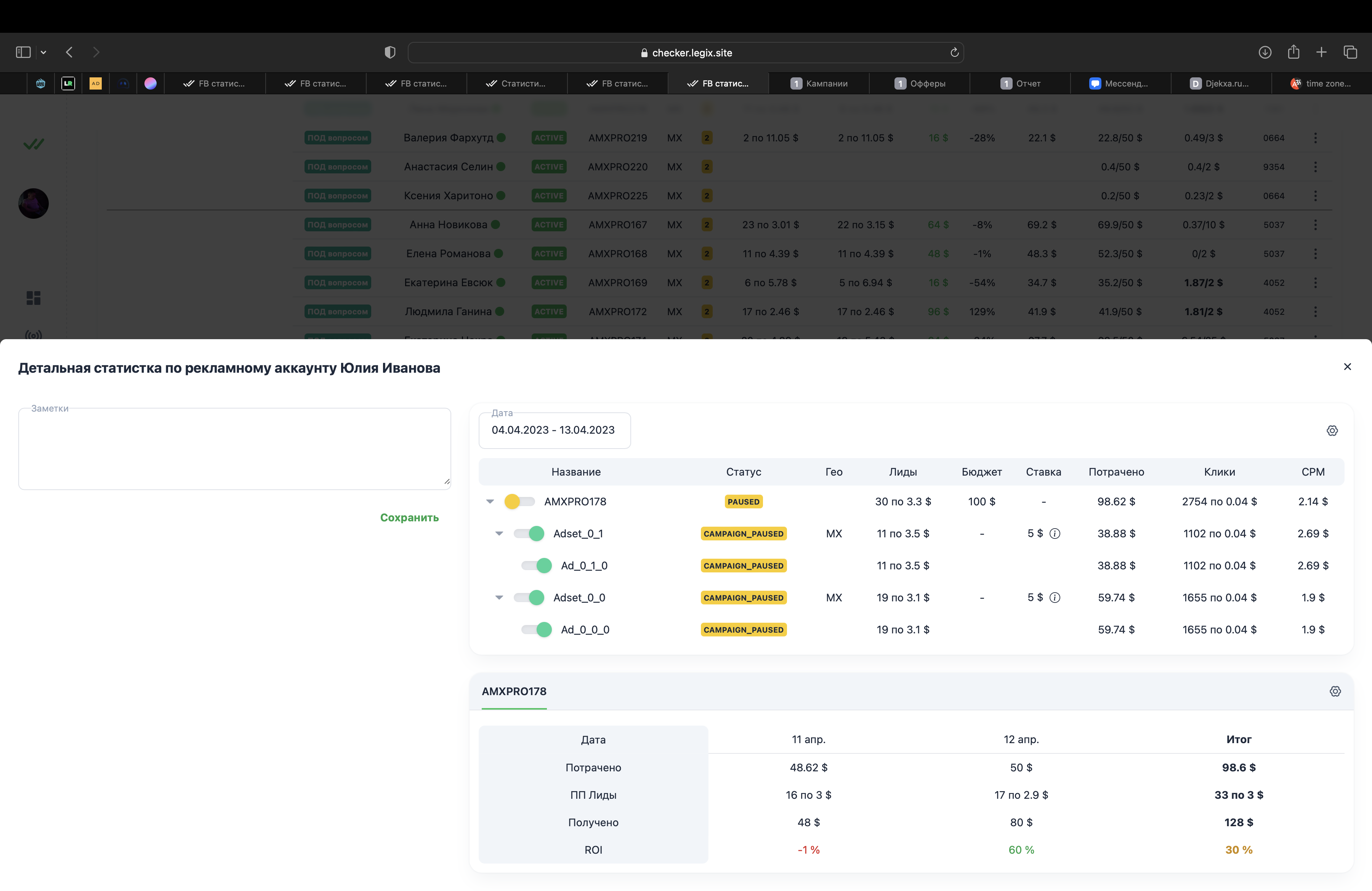Select the AMXPRO178 tab in stats panel
This screenshot has width=1372, height=891.
(514, 691)
